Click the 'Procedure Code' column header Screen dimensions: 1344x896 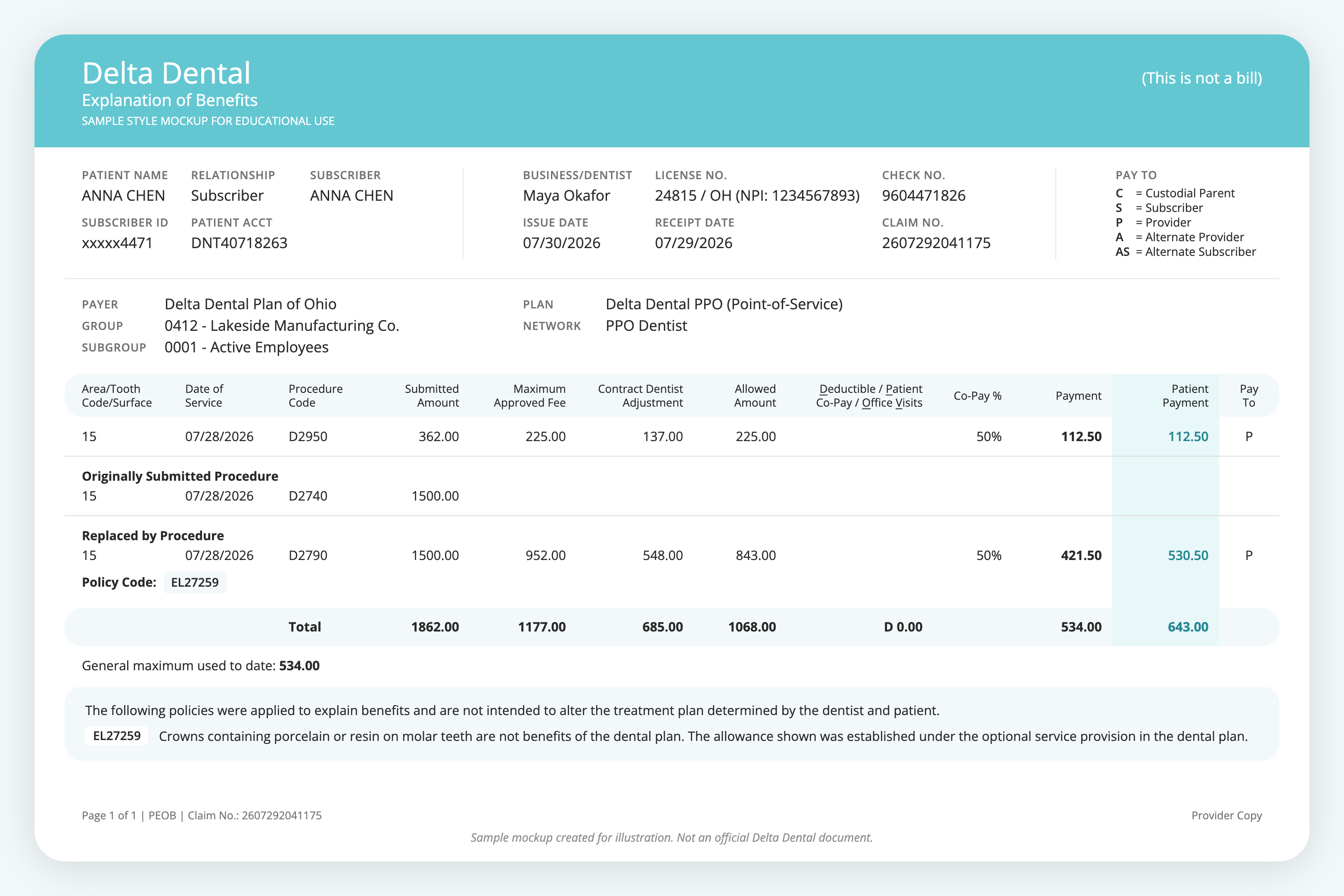click(x=315, y=395)
